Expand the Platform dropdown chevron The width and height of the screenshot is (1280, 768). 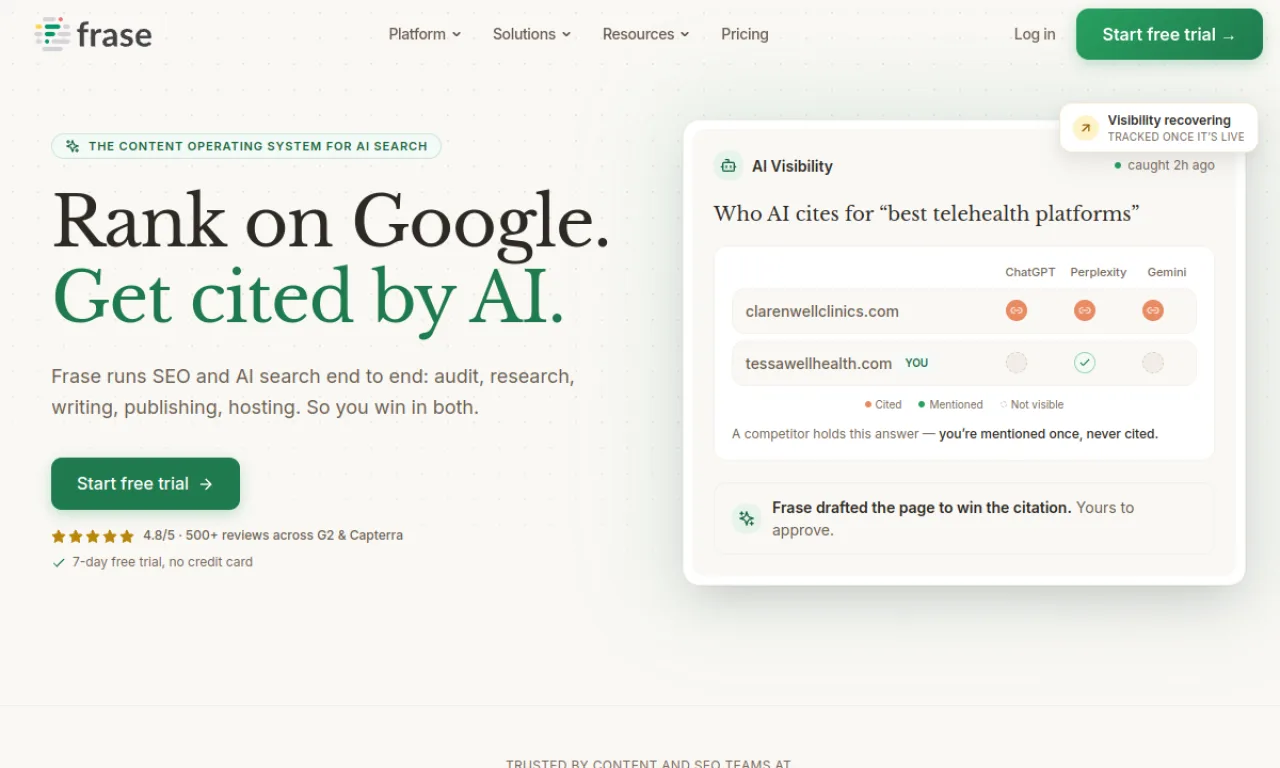(x=456, y=34)
